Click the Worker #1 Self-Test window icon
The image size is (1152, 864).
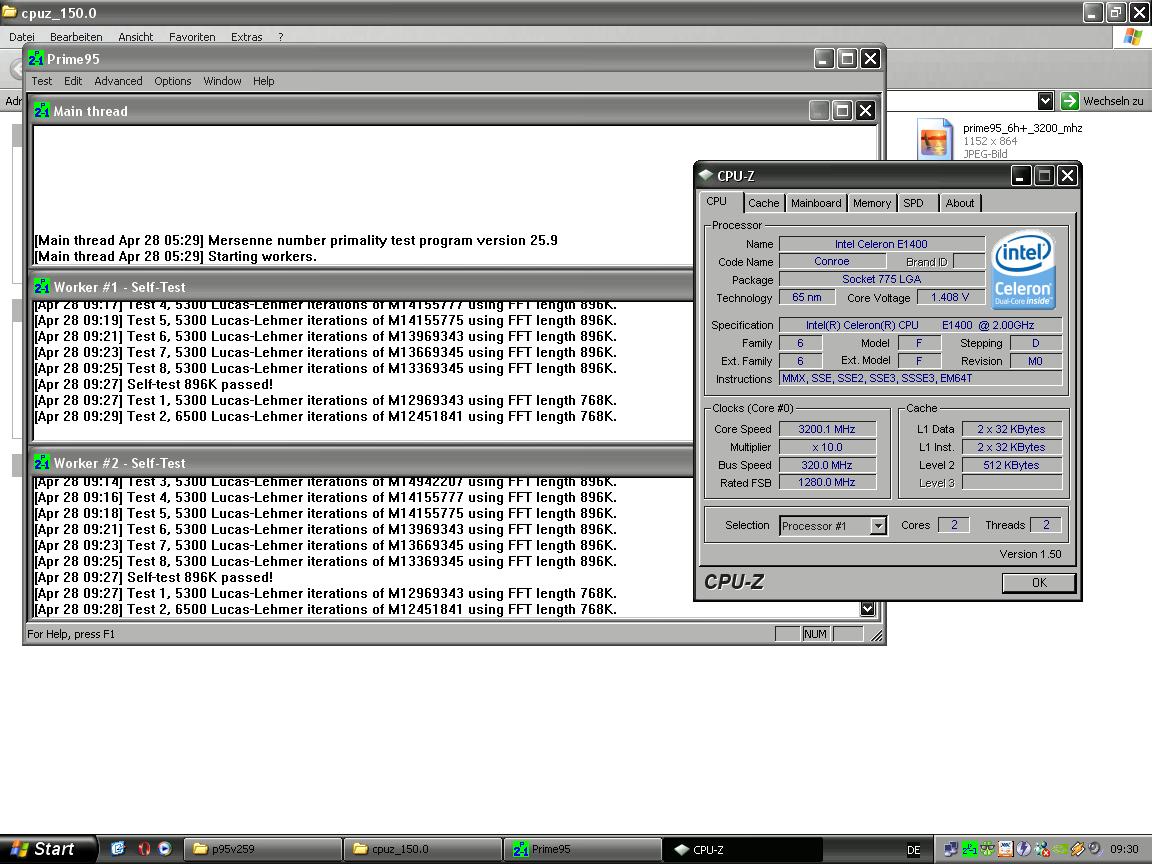(x=42, y=287)
